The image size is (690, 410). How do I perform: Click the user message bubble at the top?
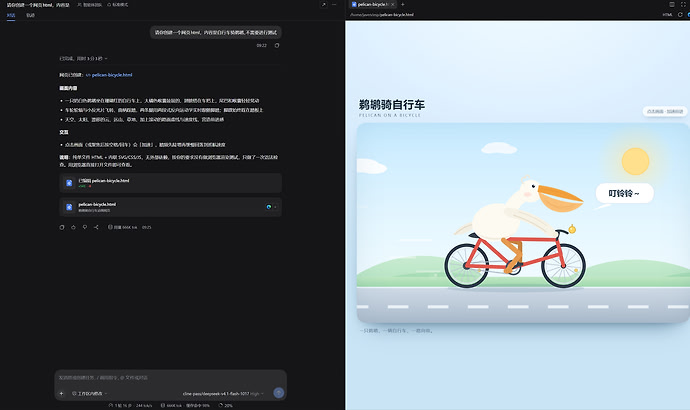tap(216, 32)
